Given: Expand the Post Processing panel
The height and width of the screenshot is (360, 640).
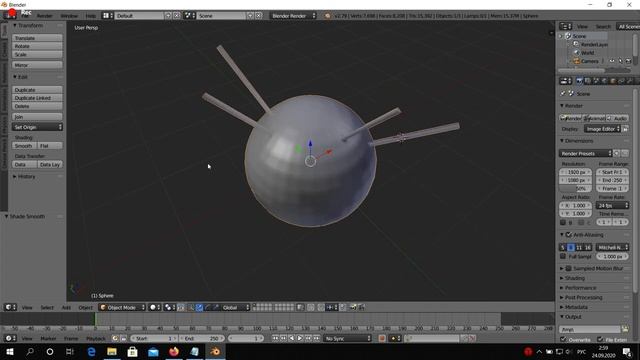Looking at the screenshot, I should pos(583,298).
